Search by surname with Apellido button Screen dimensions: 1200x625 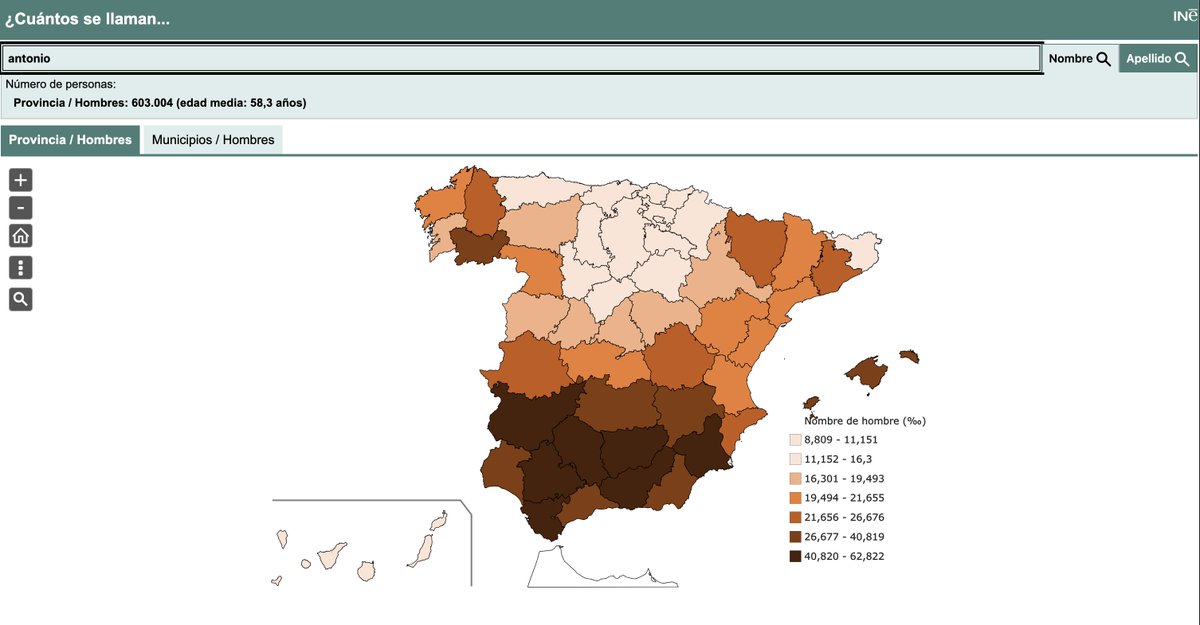pyautogui.click(x=1157, y=59)
